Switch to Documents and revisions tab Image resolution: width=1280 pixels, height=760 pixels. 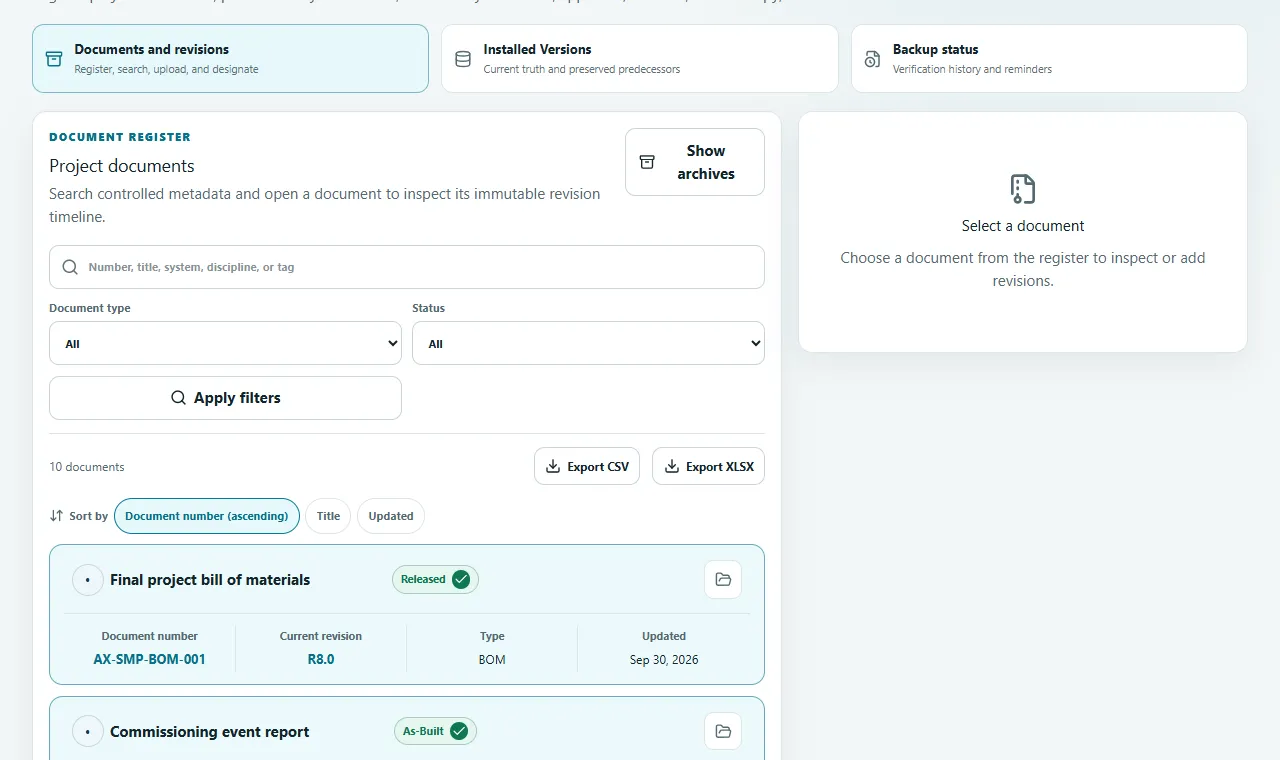click(230, 59)
